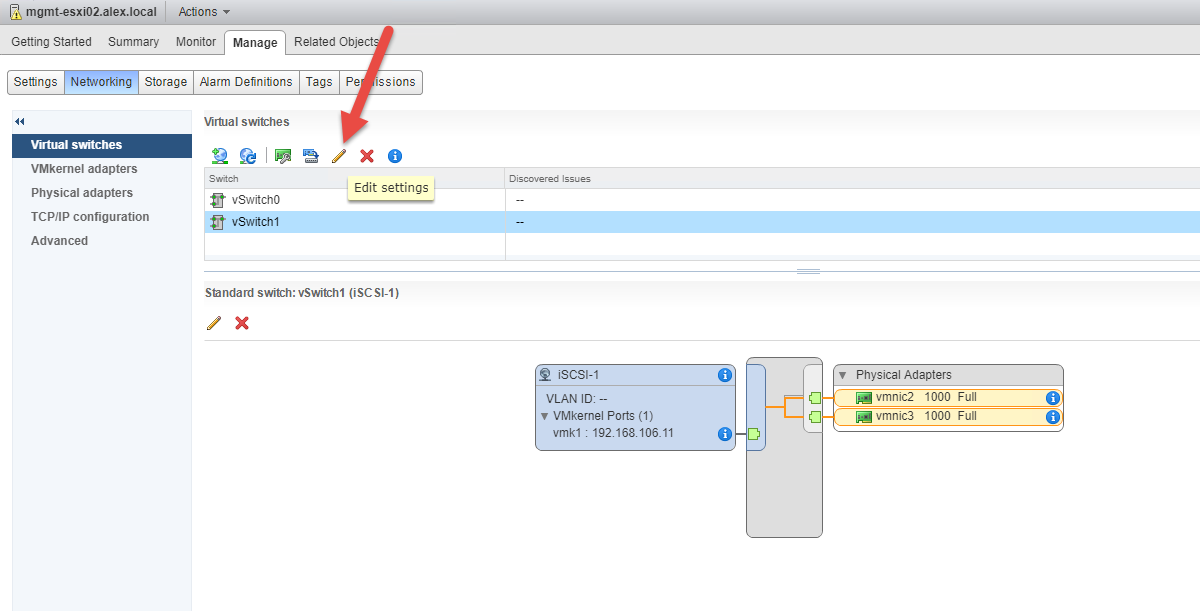The image size is (1200, 611).
Task: Open the Storage sub-tab
Action: tap(166, 82)
